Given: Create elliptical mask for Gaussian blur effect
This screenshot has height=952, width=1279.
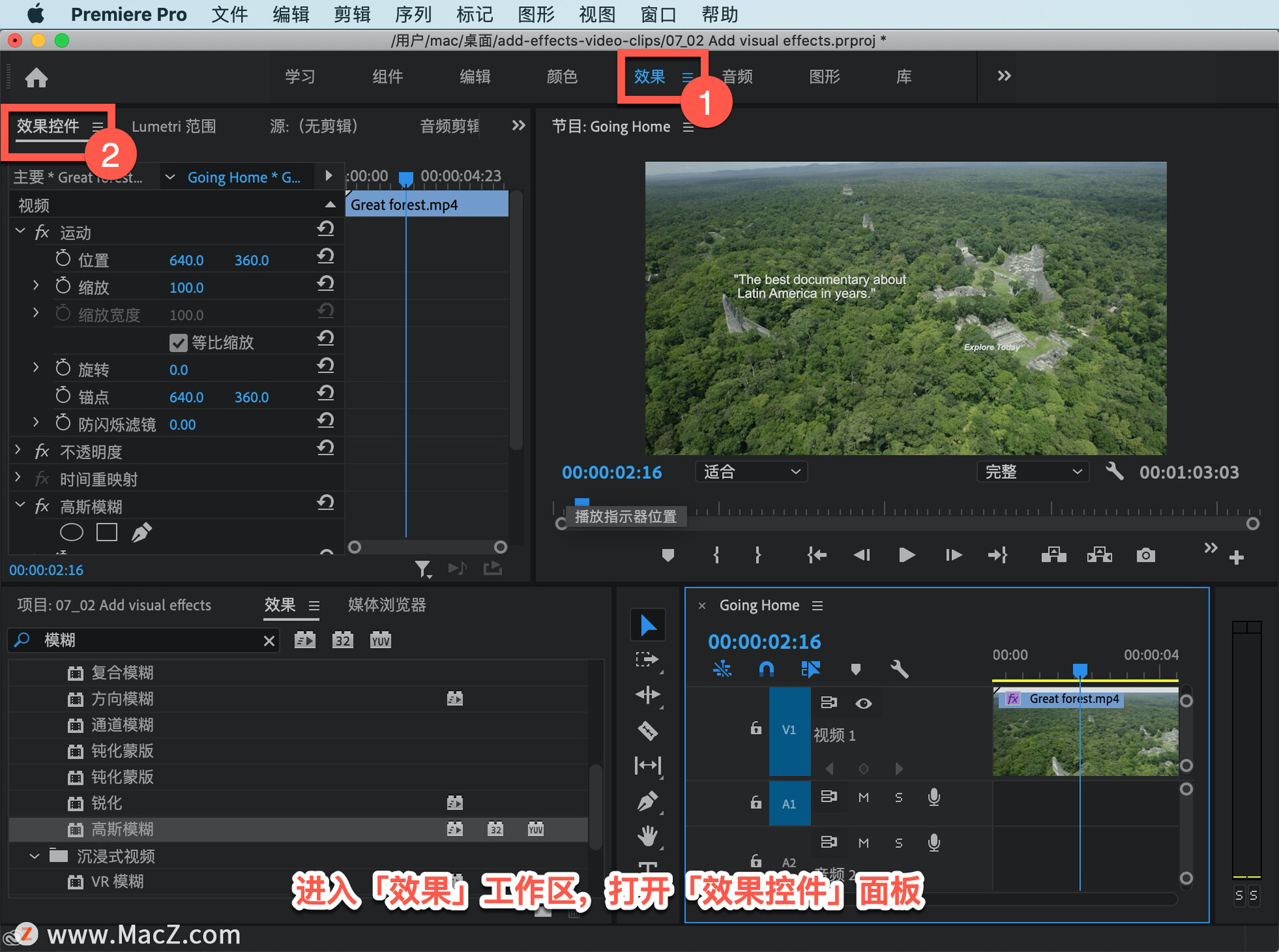Looking at the screenshot, I should 71,532.
